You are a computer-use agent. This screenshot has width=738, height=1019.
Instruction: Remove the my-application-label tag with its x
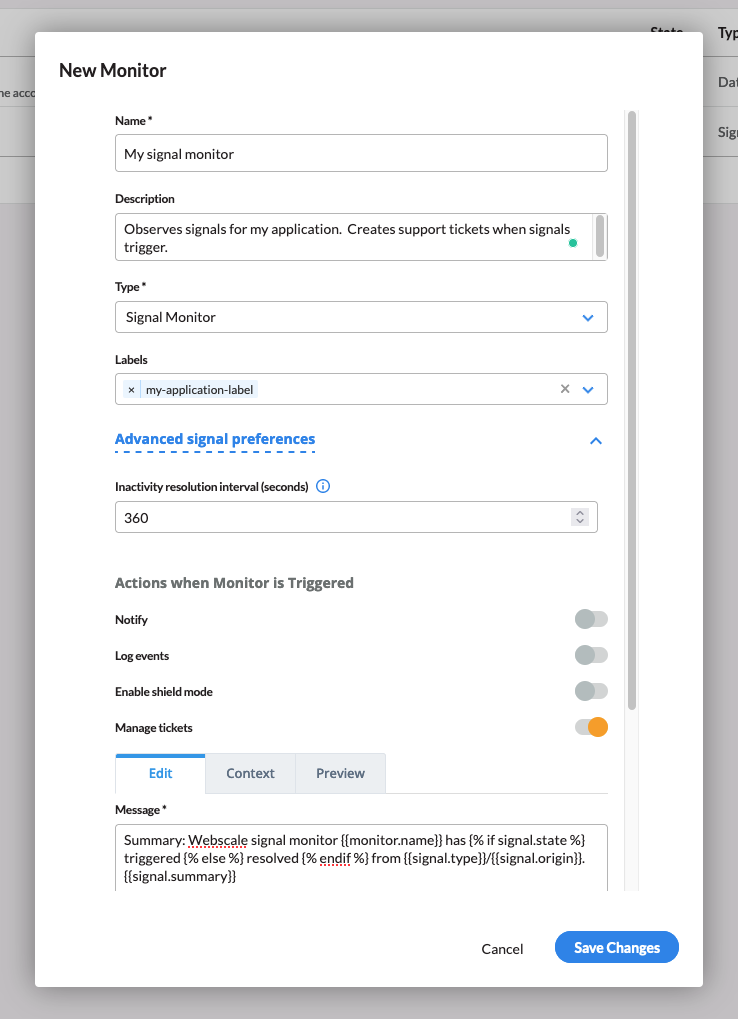click(x=131, y=390)
